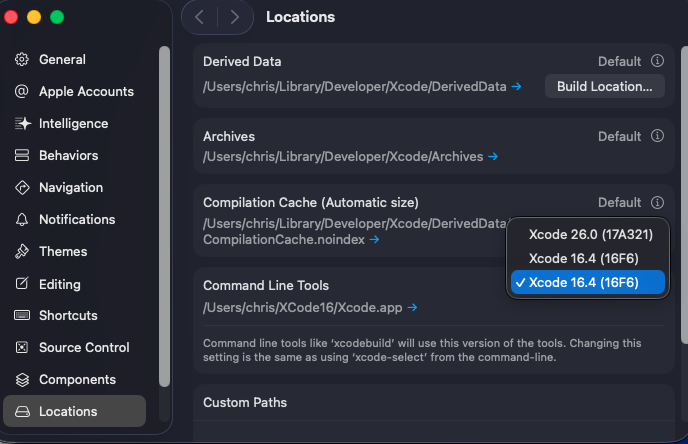The image size is (688, 444).
Task: Click the Navigation diamond icon
Action: coord(22,187)
